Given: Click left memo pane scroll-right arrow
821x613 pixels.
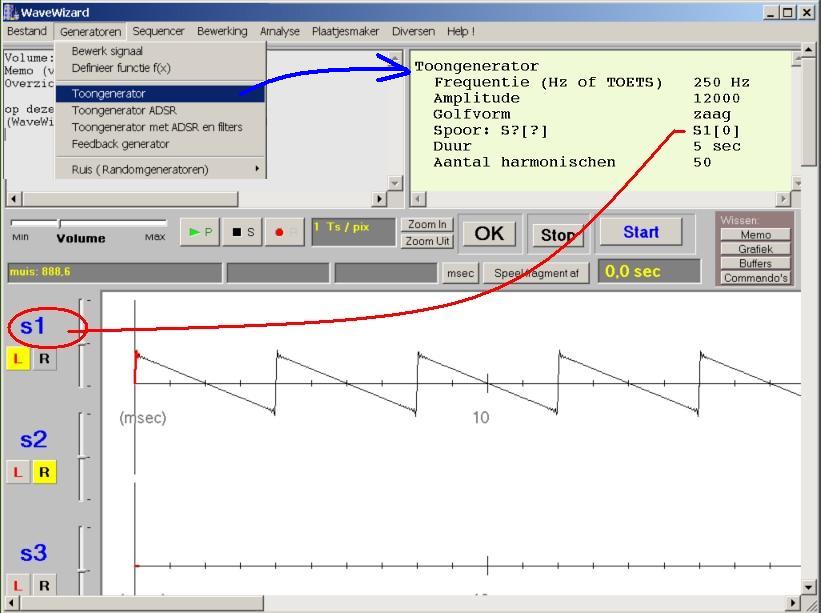Looking at the screenshot, I should [x=380, y=199].
